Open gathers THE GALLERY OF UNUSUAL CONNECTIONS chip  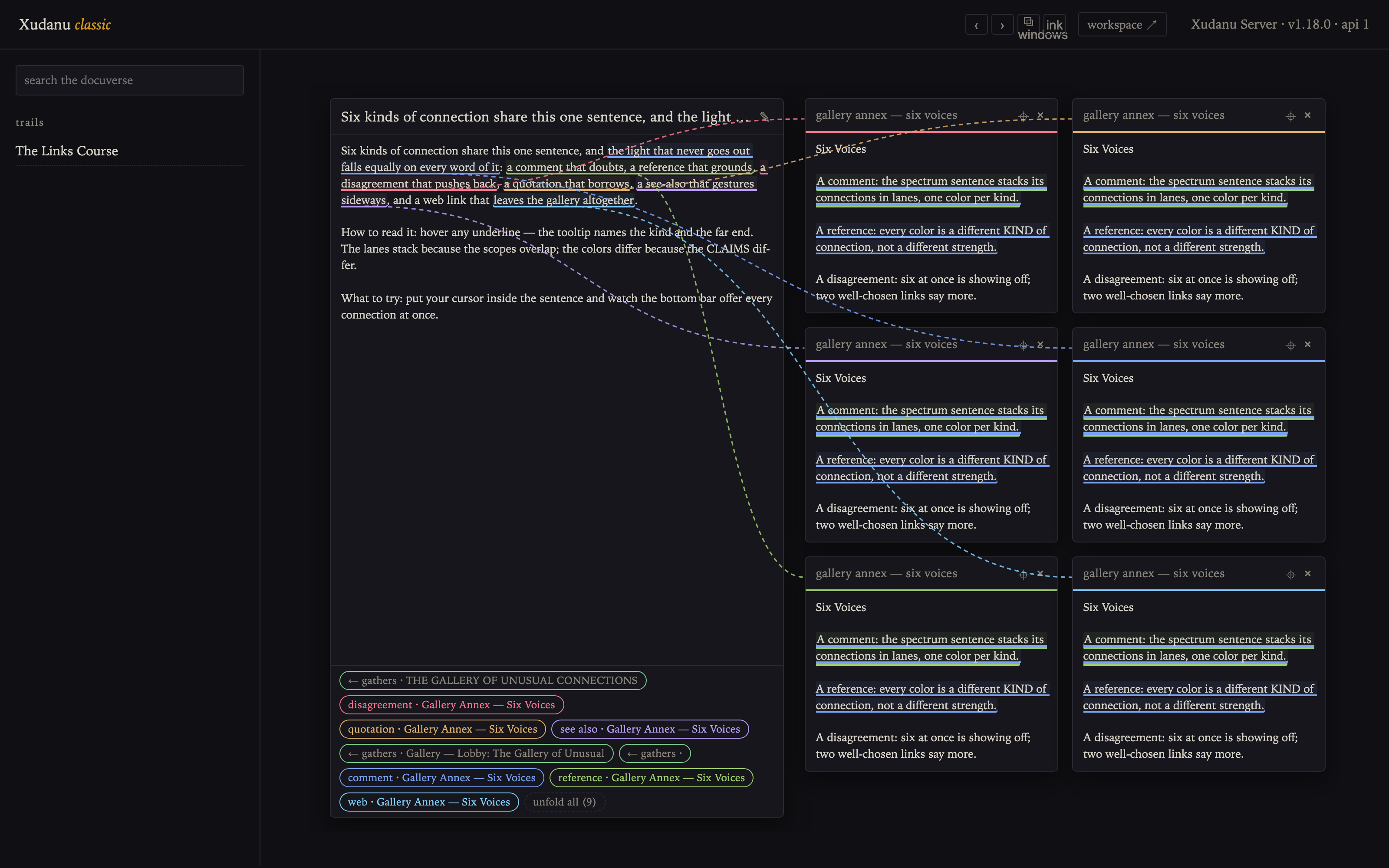pos(493,680)
